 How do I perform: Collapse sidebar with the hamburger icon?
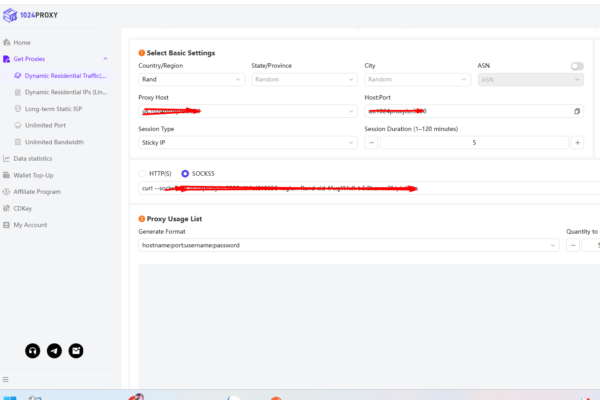6,379
